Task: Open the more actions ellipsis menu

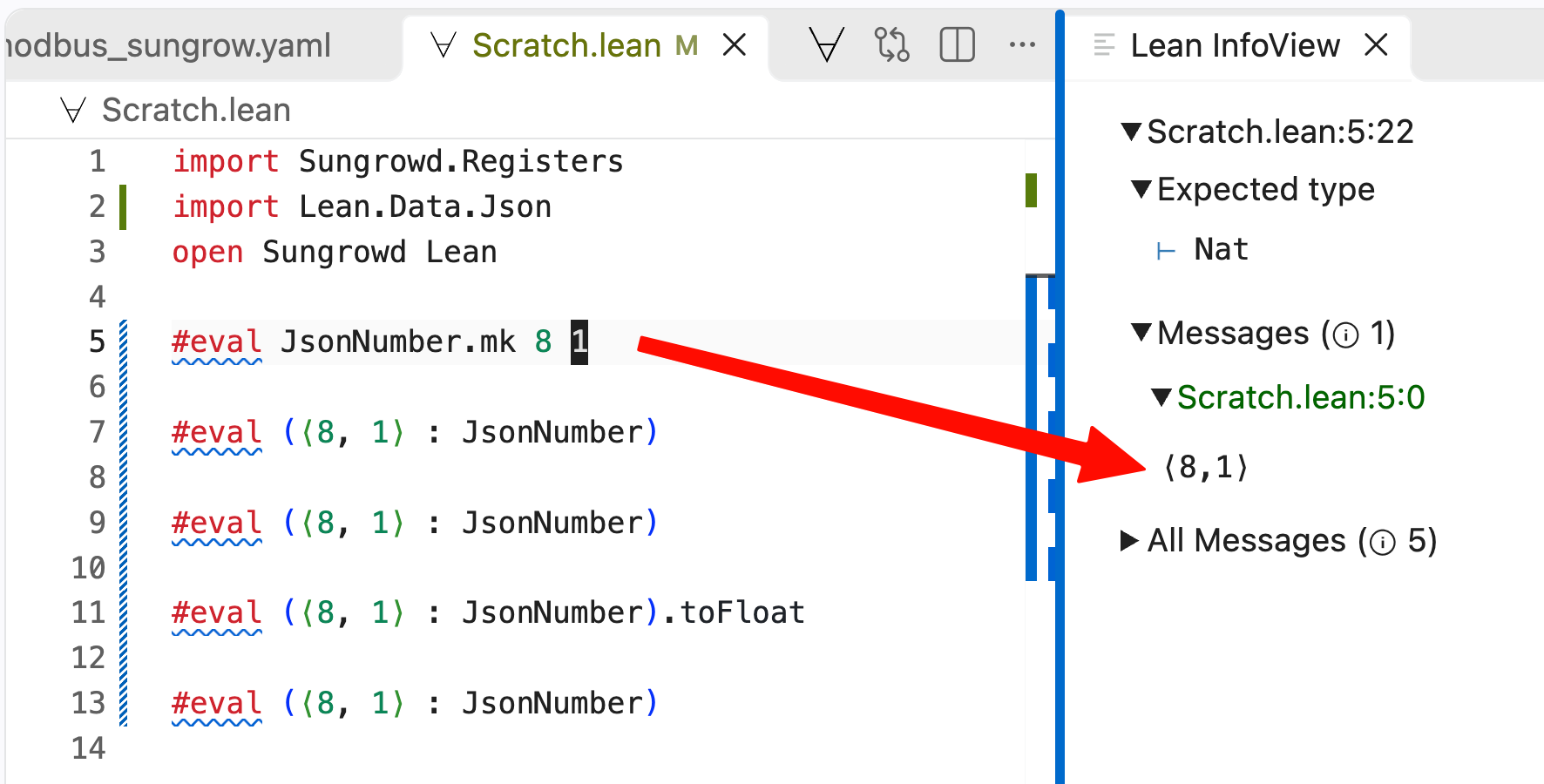Action: coord(1022,44)
